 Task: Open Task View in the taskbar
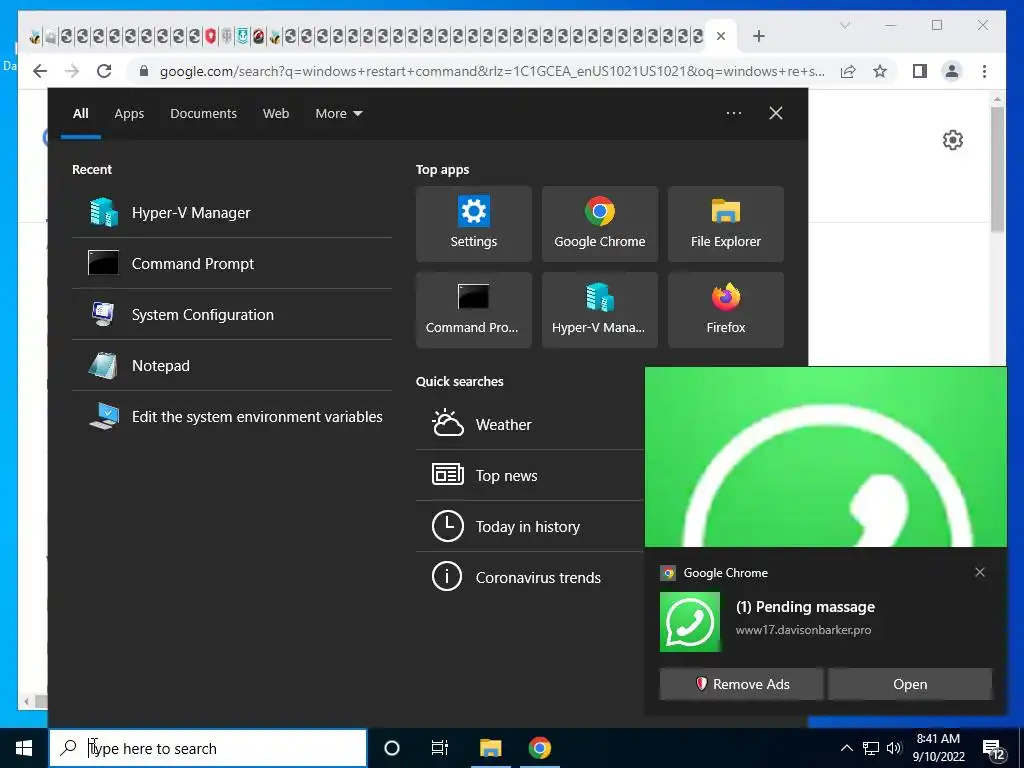pyautogui.click(x=440, y=748)
